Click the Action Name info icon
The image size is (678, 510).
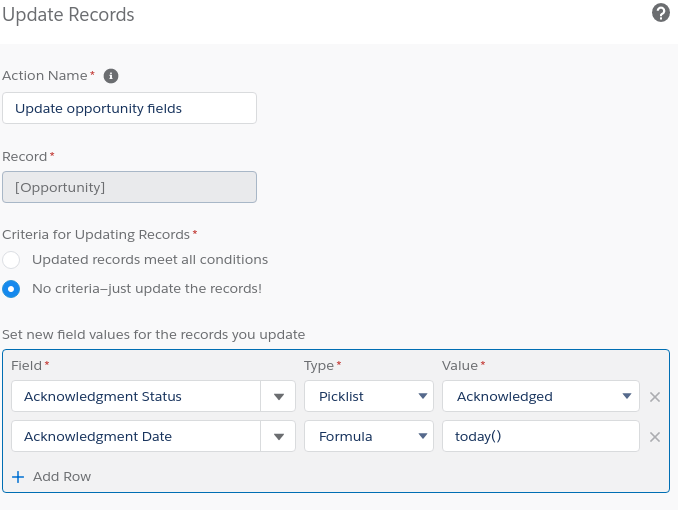coord(111,76)
